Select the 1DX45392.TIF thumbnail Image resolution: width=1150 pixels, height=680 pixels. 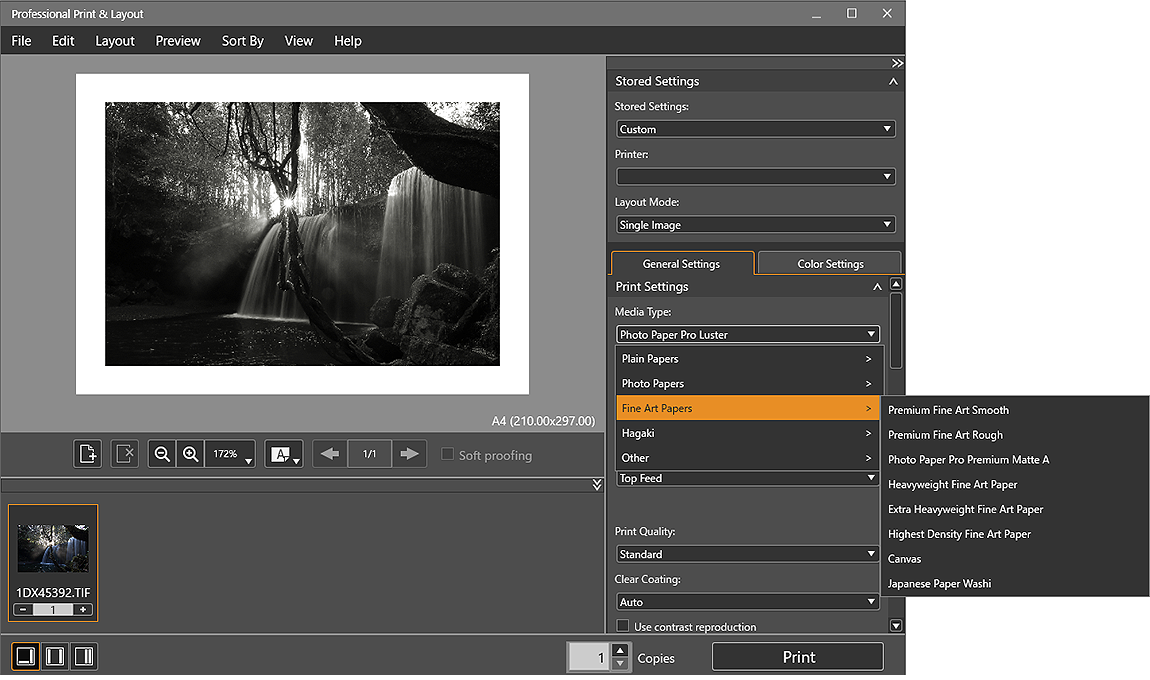(53, 563)
